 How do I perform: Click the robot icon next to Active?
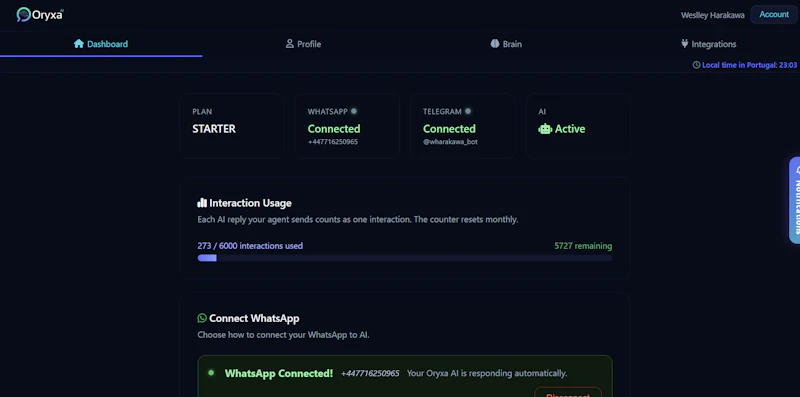point(545,129)
